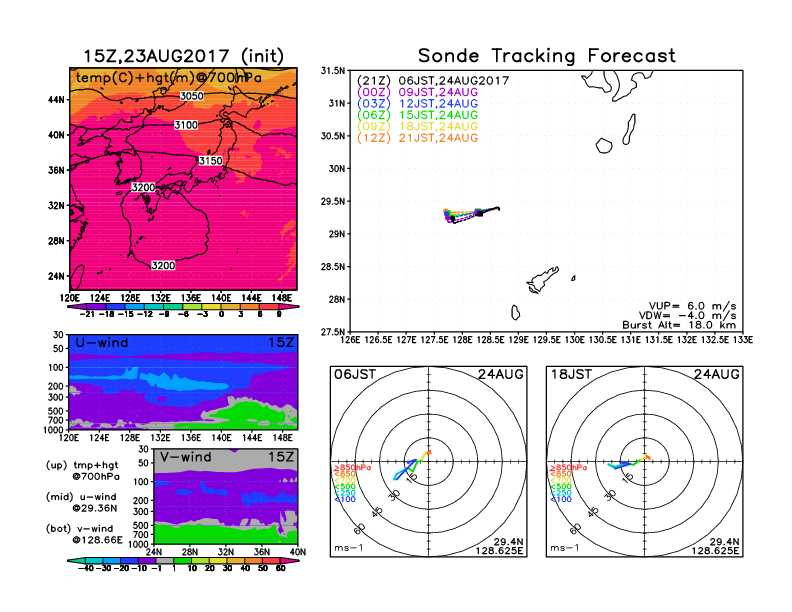This screenshot has height=612, width=792.
Task: Click the '126E' longitude label
Action: click(x=351, y=340)
